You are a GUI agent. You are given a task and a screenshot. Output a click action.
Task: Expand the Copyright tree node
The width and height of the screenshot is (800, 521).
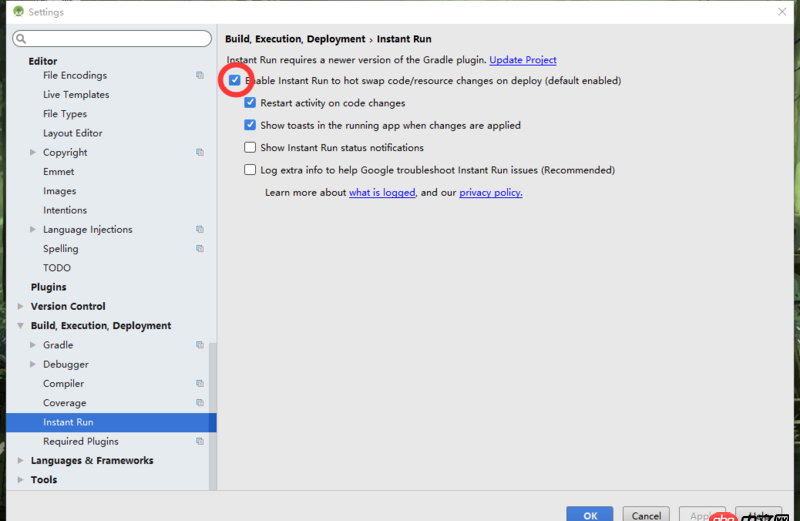33,152
